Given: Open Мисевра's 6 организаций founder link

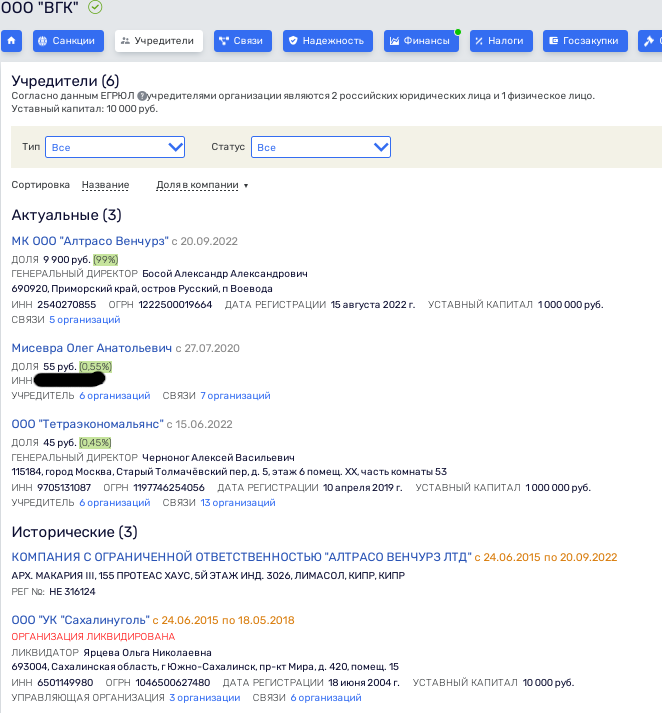Looking at the screenshot, I should (x=115, y=396).
